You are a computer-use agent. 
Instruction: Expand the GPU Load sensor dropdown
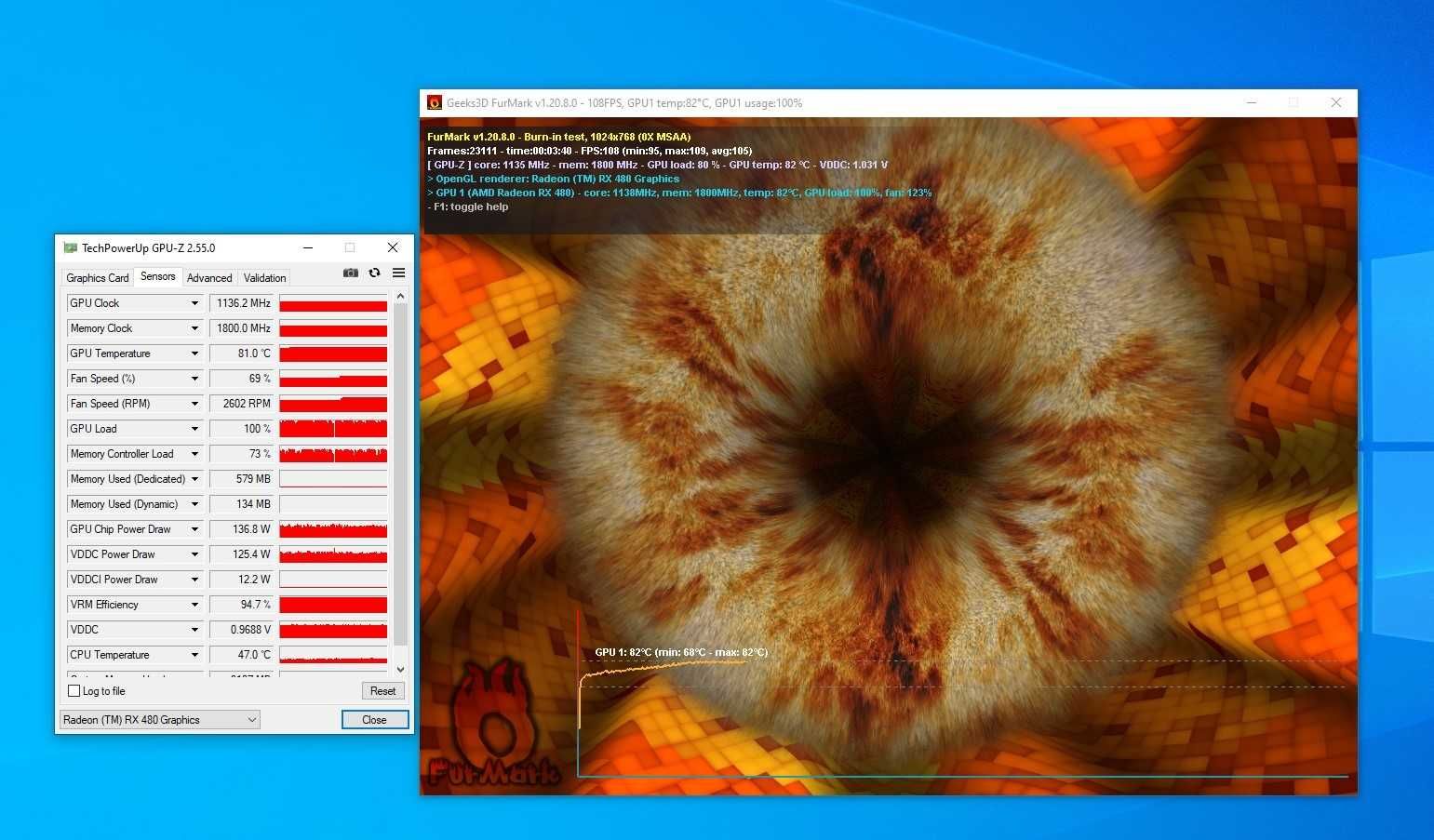[x=194, y=429]
